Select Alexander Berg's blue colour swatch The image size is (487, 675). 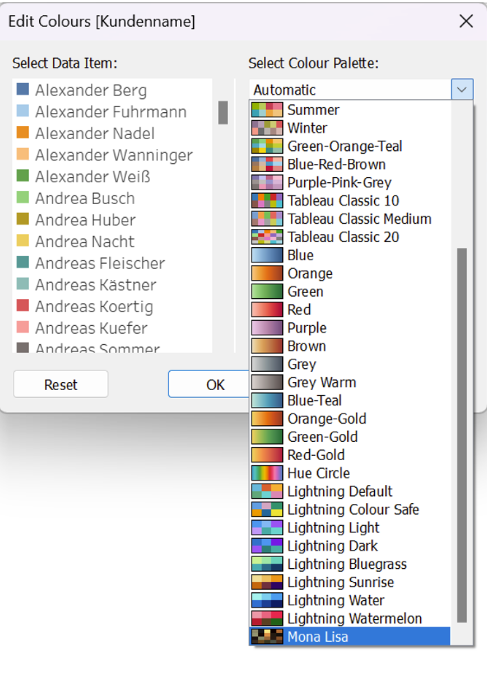click(23, 90)
